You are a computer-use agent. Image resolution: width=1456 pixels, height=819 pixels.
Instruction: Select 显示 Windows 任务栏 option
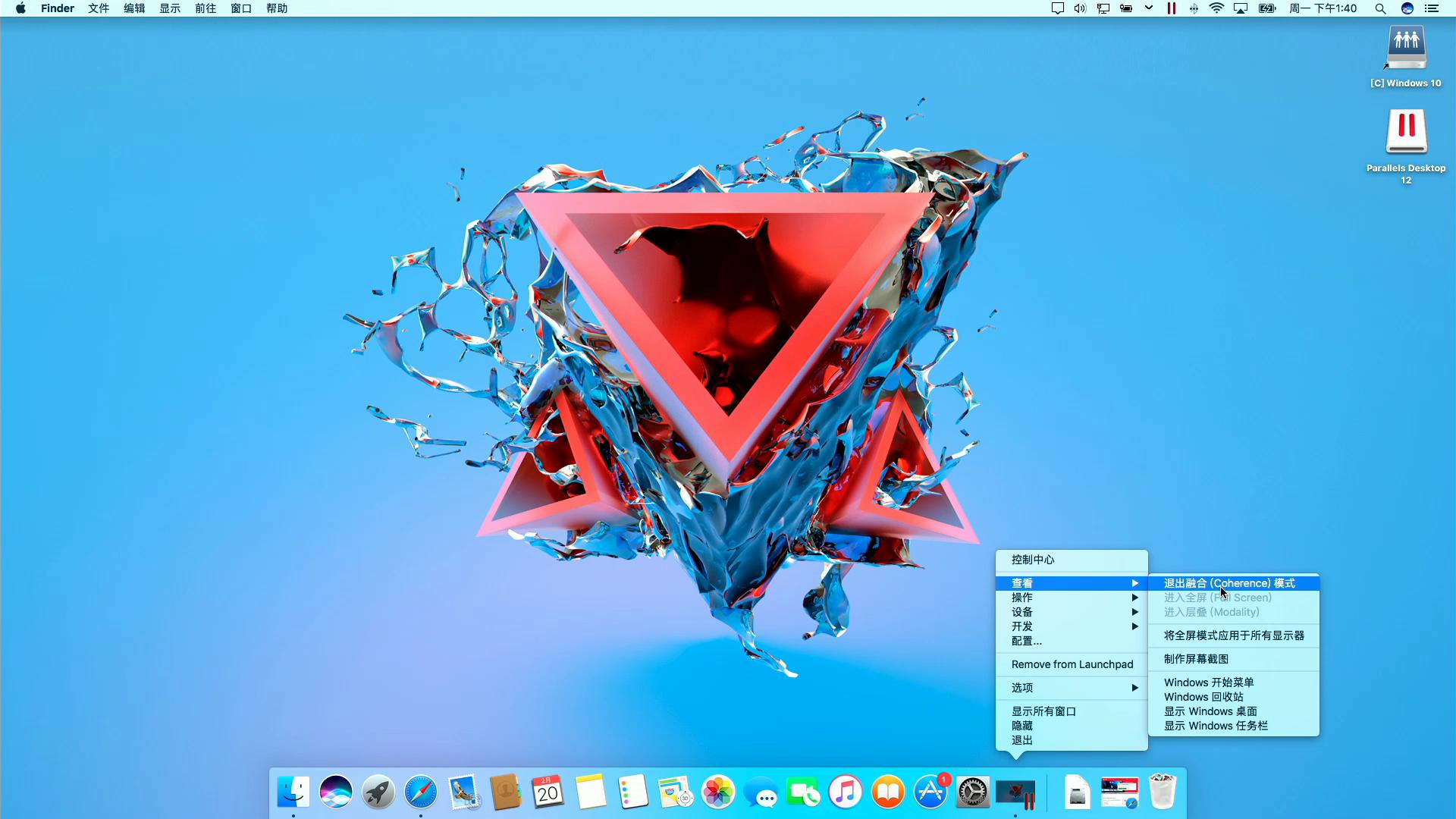click(x=1216, y=726)
